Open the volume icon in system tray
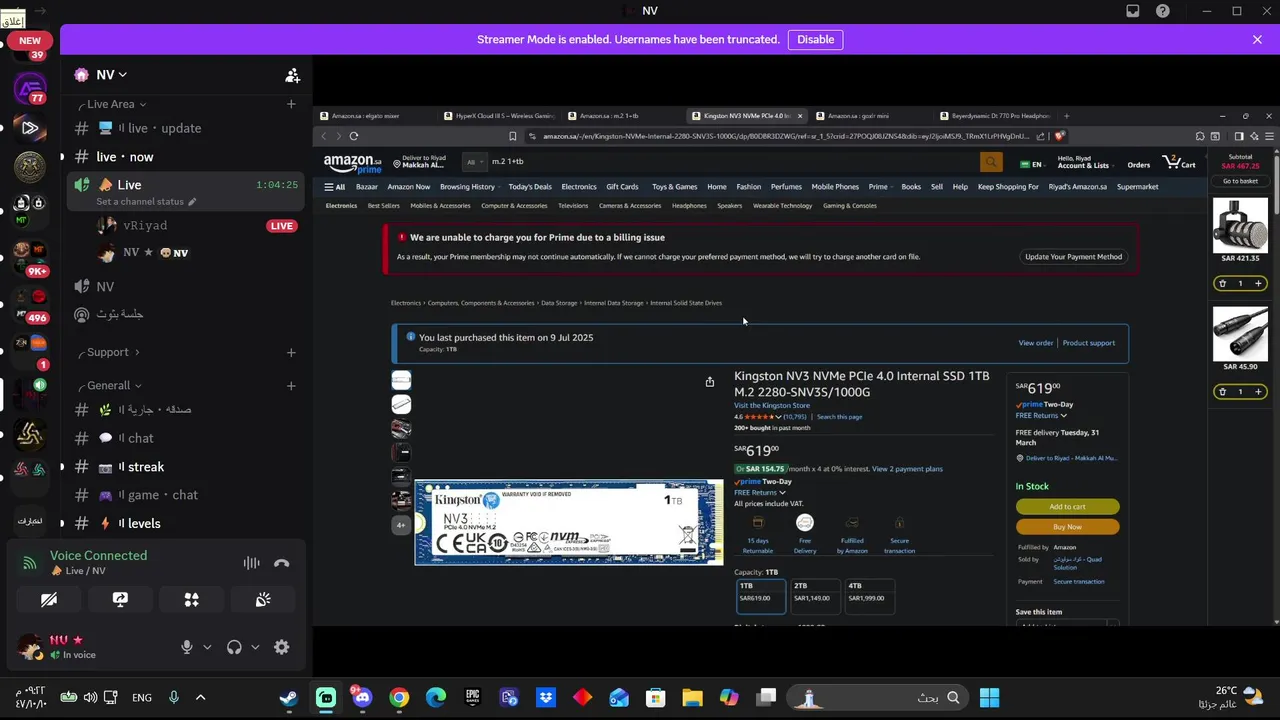1280x720 pixels. pos(90,698)
